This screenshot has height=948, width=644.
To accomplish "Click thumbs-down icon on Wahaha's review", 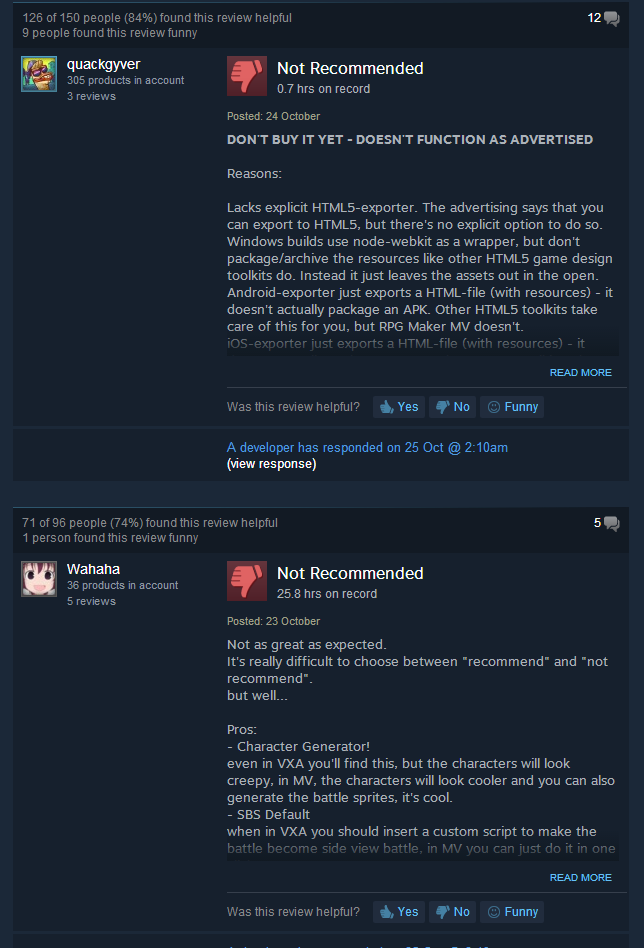I will tap(247, 581).
